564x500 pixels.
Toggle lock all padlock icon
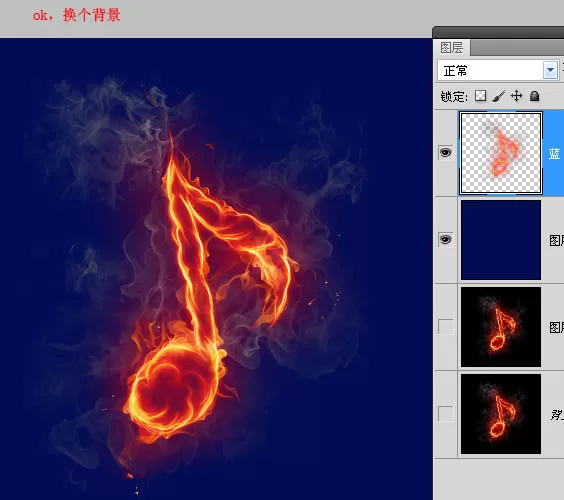[535, 96]
